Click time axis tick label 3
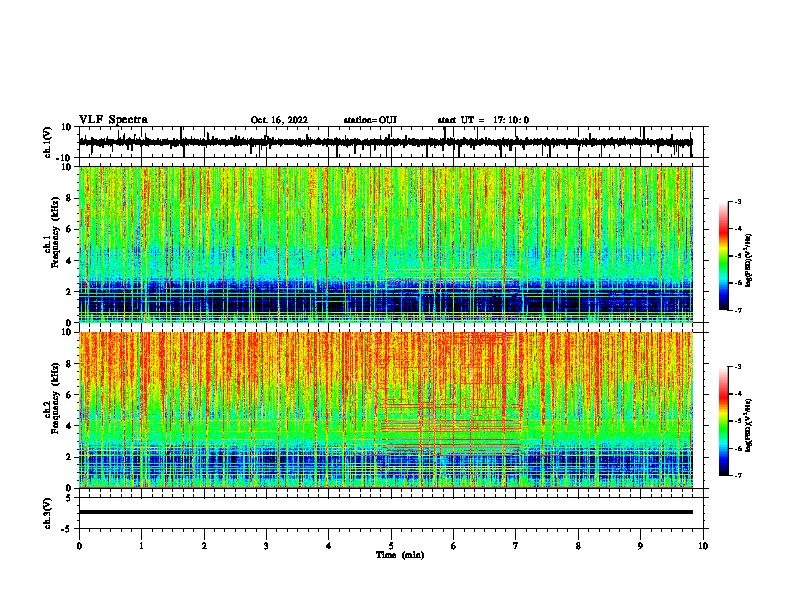Screen dimensions: 792x612 coord(266,546)
